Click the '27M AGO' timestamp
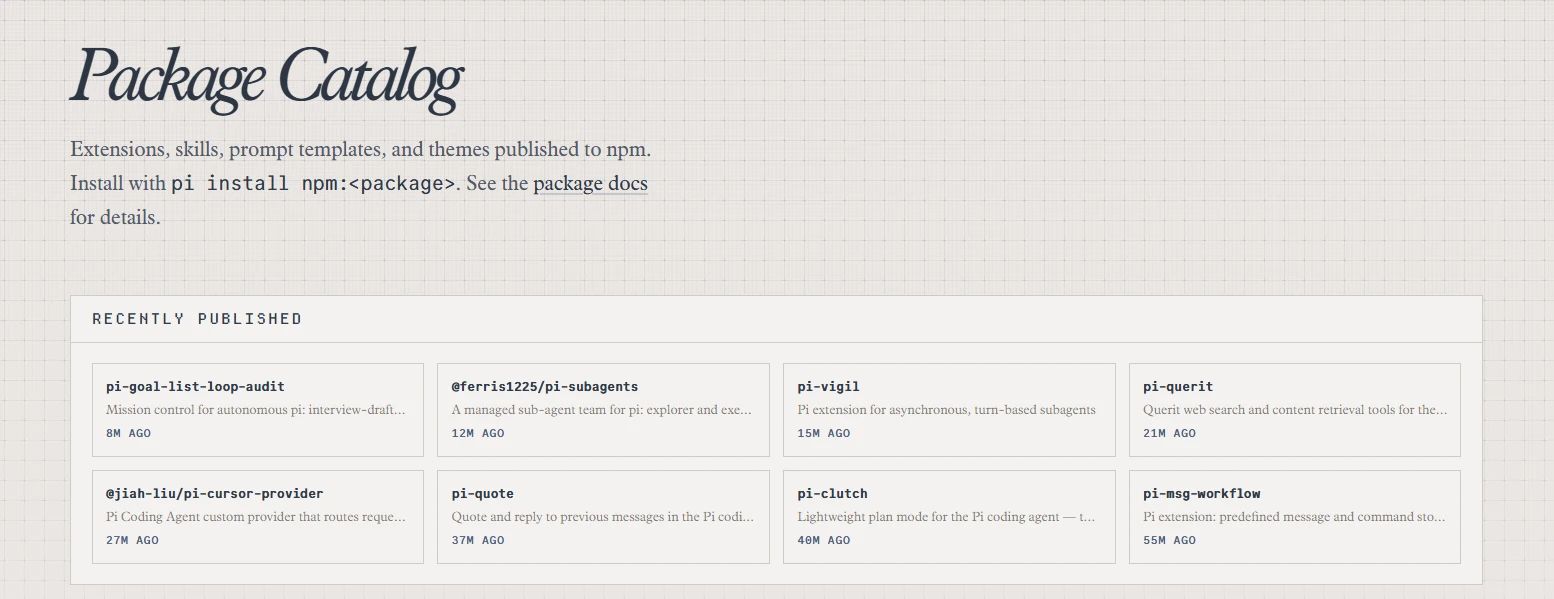 pos(132,540)
